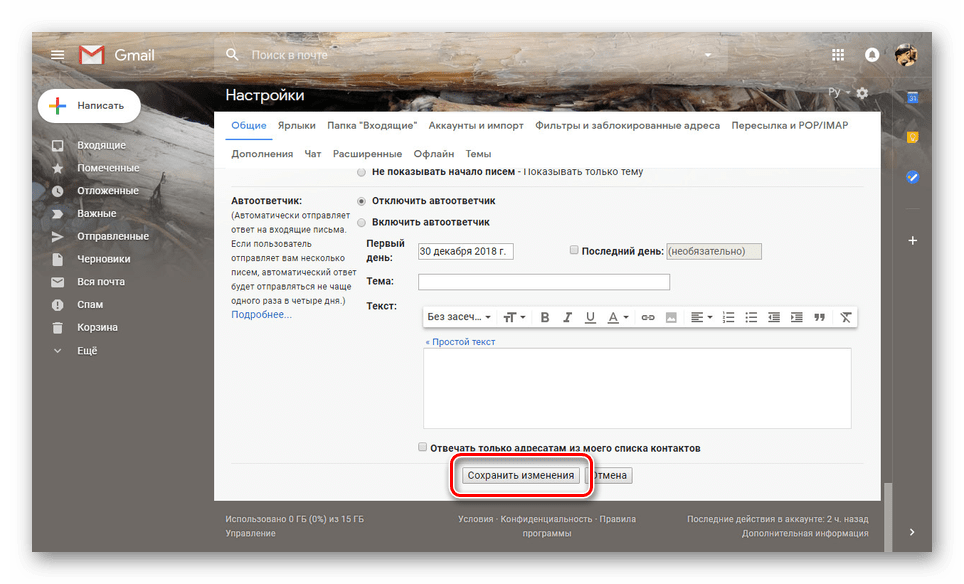The image size is (964, 584).
Task: Select the 'Включить автоответчик' radio button
Action: pos(362,221)
